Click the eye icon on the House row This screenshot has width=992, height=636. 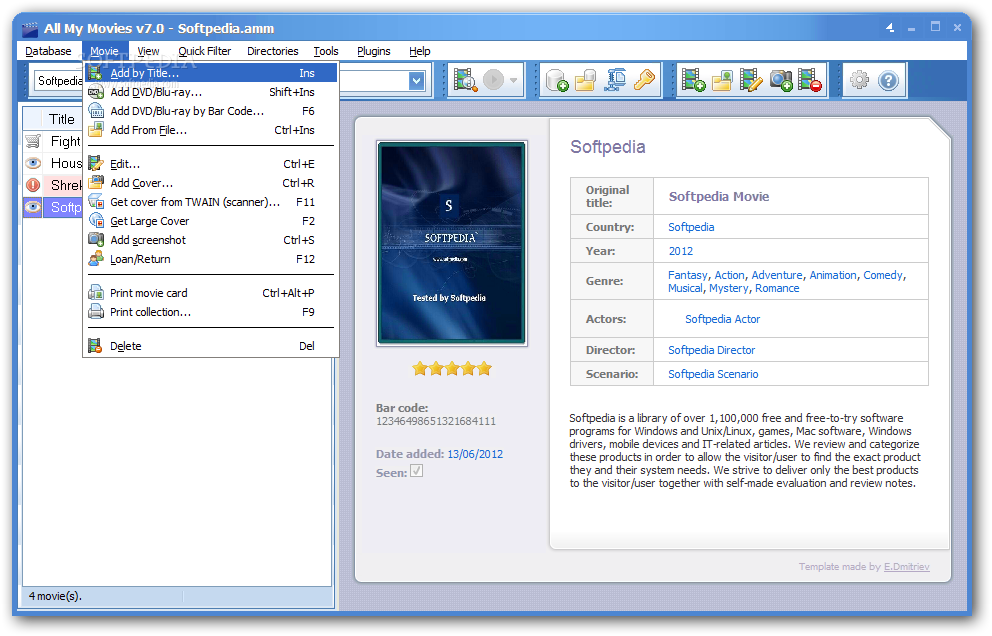coord(33,163)
